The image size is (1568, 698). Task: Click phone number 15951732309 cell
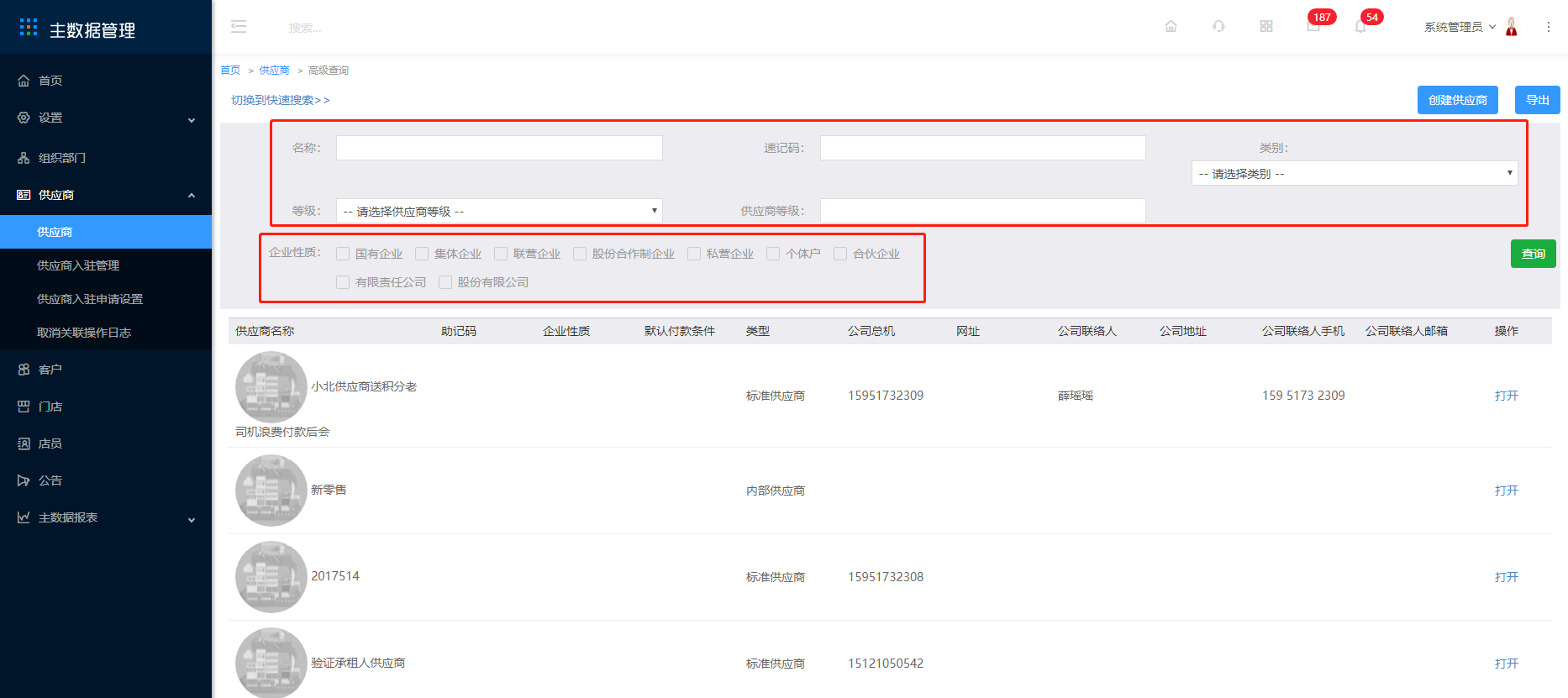(886, 396)
